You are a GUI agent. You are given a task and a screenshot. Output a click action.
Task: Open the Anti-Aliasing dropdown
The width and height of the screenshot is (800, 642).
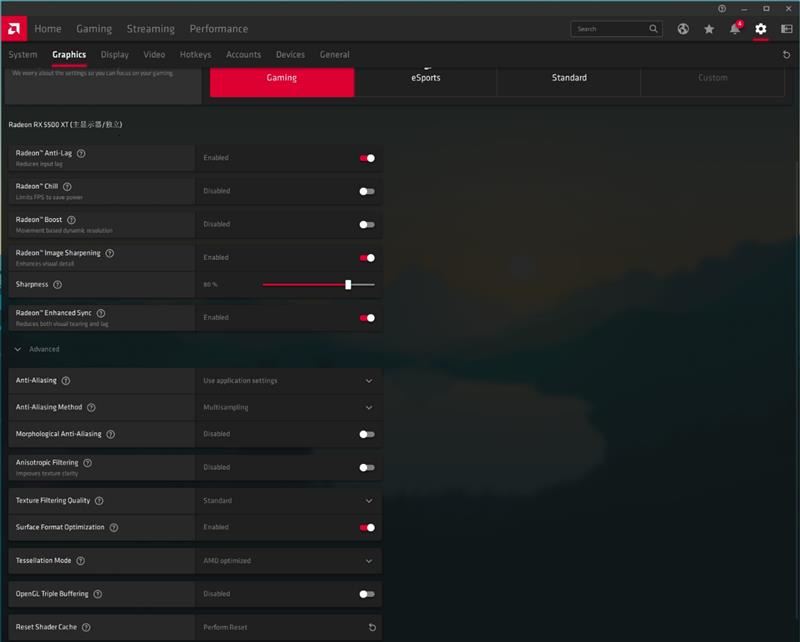tap(288, 381)
